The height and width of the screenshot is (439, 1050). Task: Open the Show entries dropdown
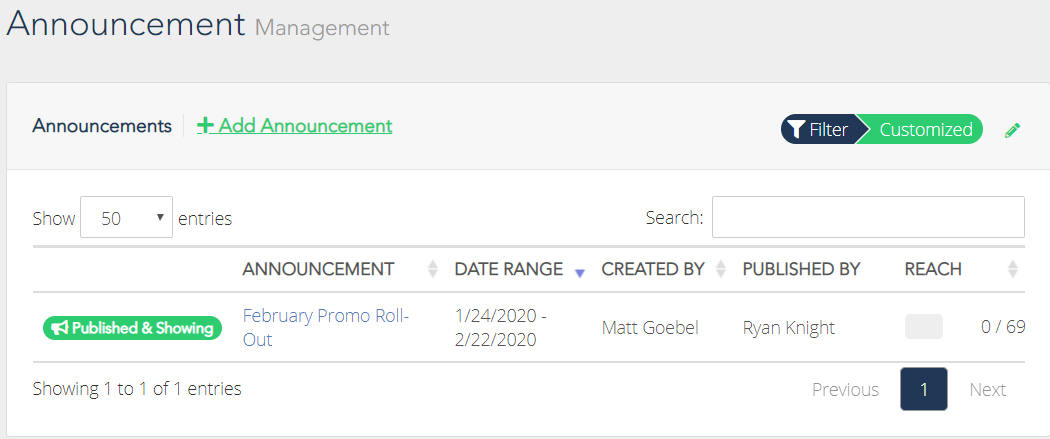tap(127, 217)
